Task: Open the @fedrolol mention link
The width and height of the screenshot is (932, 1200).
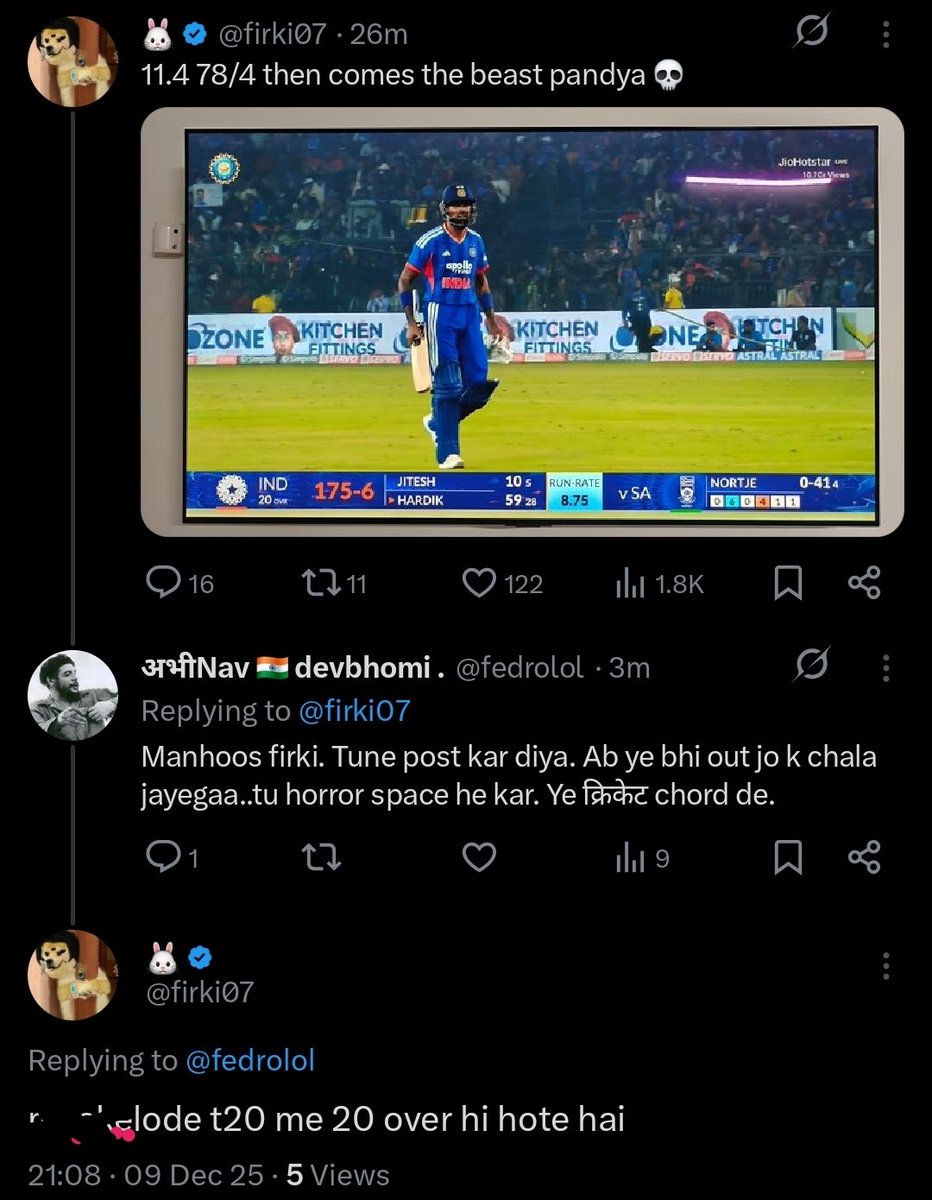Action: (250, 1061)
